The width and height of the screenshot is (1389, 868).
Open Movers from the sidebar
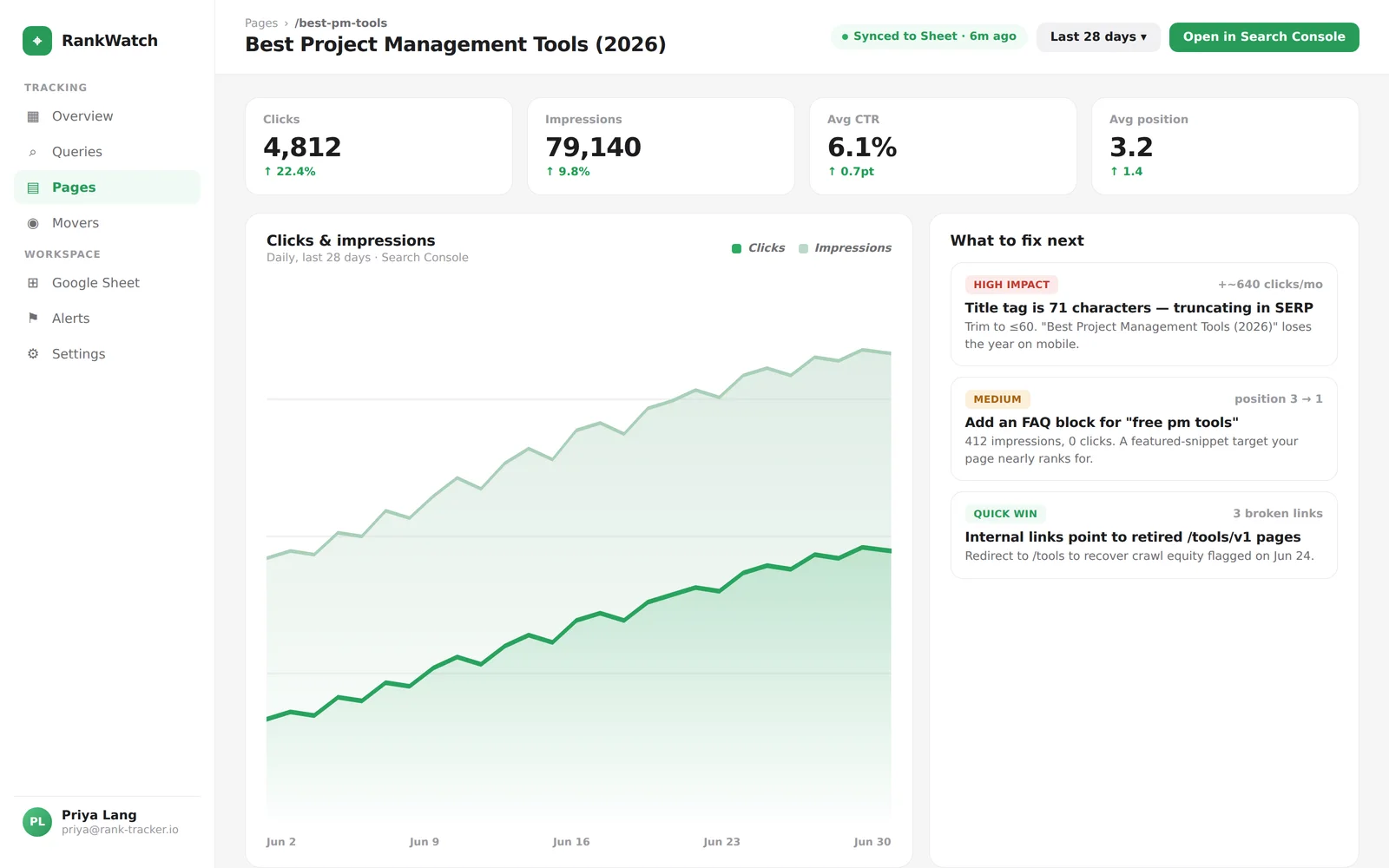tap(107, 223)
